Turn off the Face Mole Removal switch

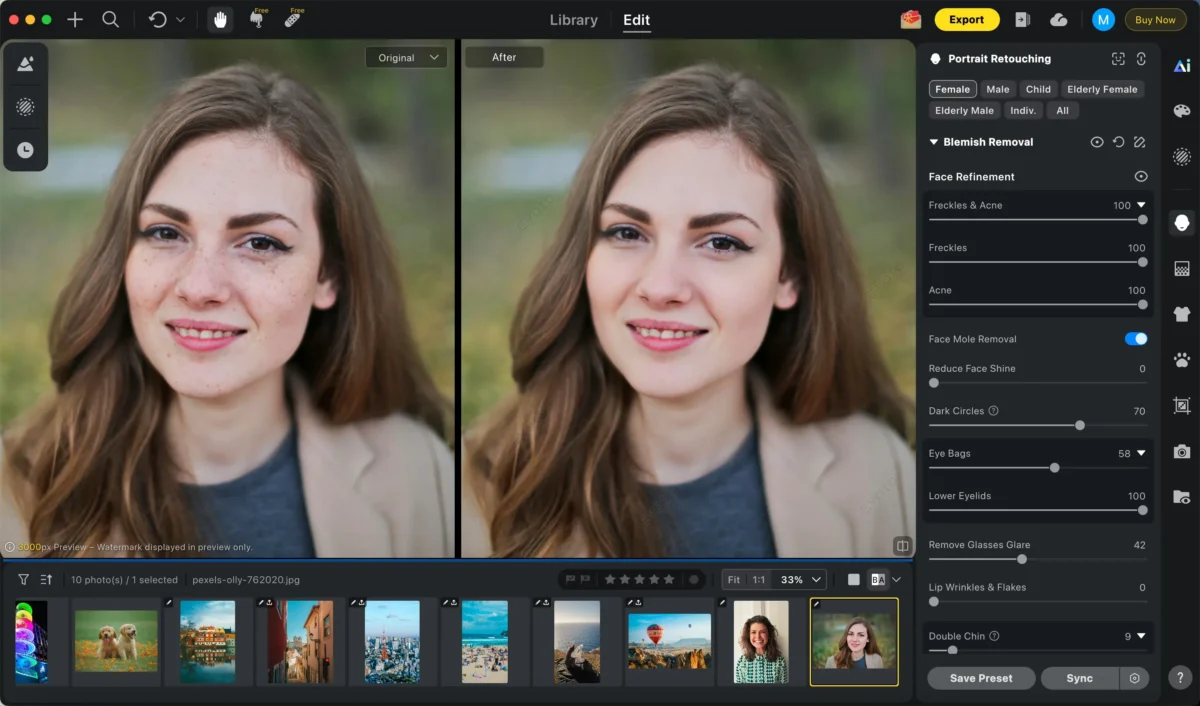[1135, 339]
